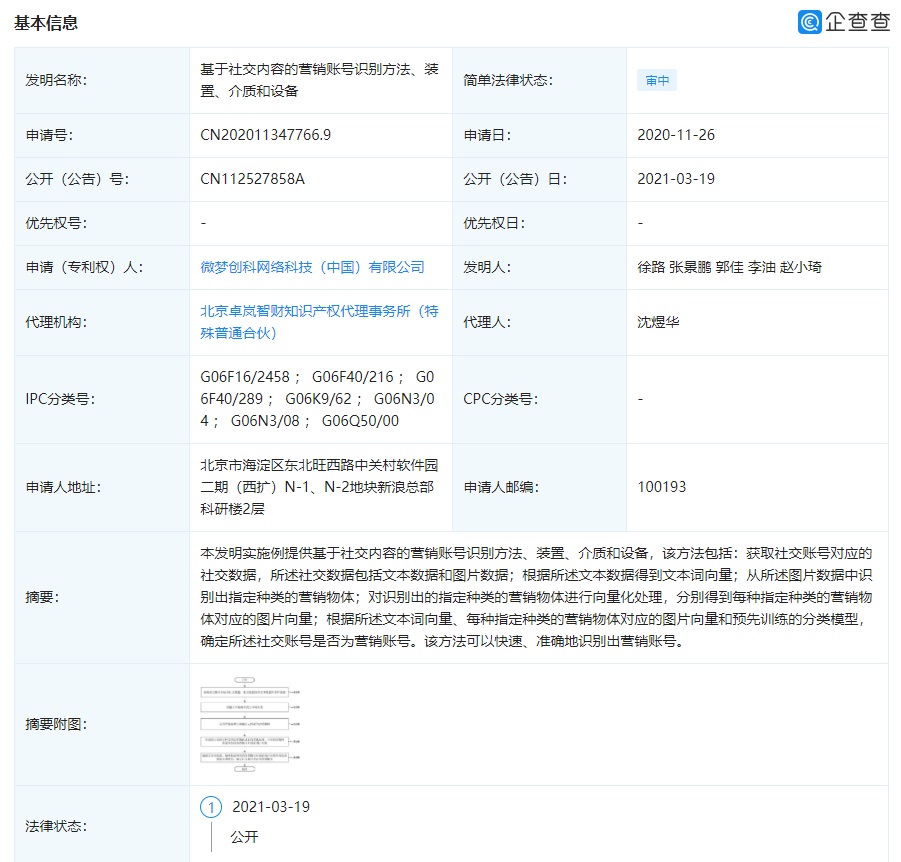Click the application date 2020-11-26
Image resolution: width=901 pixels, height=862 pixels.
pyautogui.click(x=676, y=135)
